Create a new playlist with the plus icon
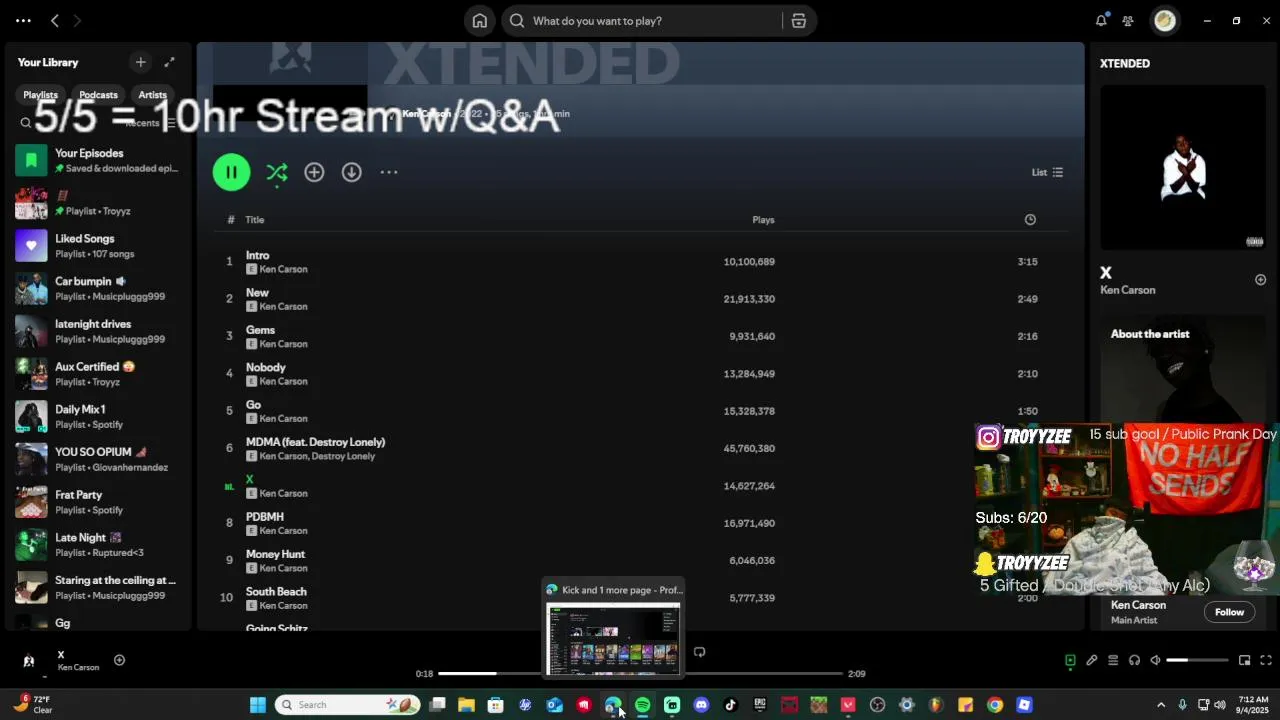This screenshot has height=720, width=1280. [140, 62]
